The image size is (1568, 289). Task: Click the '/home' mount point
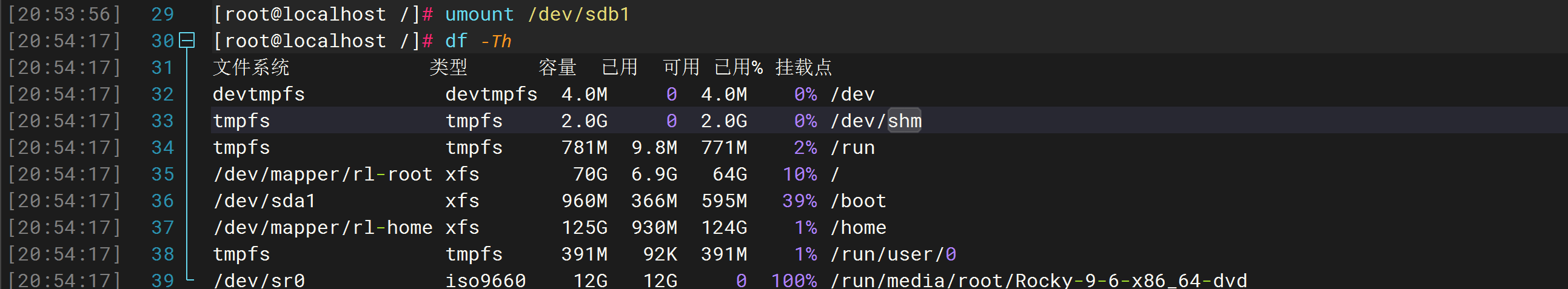[x=858, y=228]
